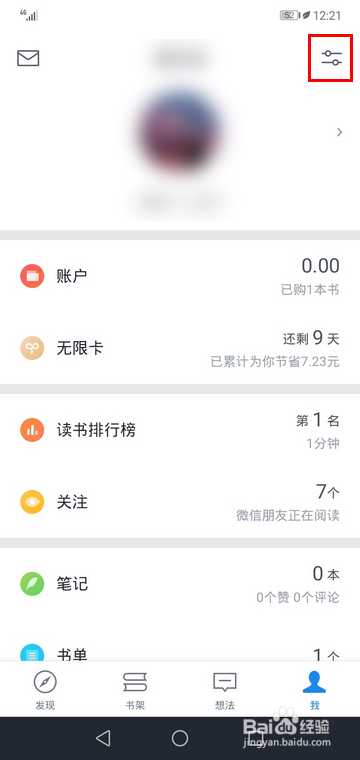Tap the yellow 关注 eye icon
This screenshot has width=360, height=760.
tap(32, 502)
